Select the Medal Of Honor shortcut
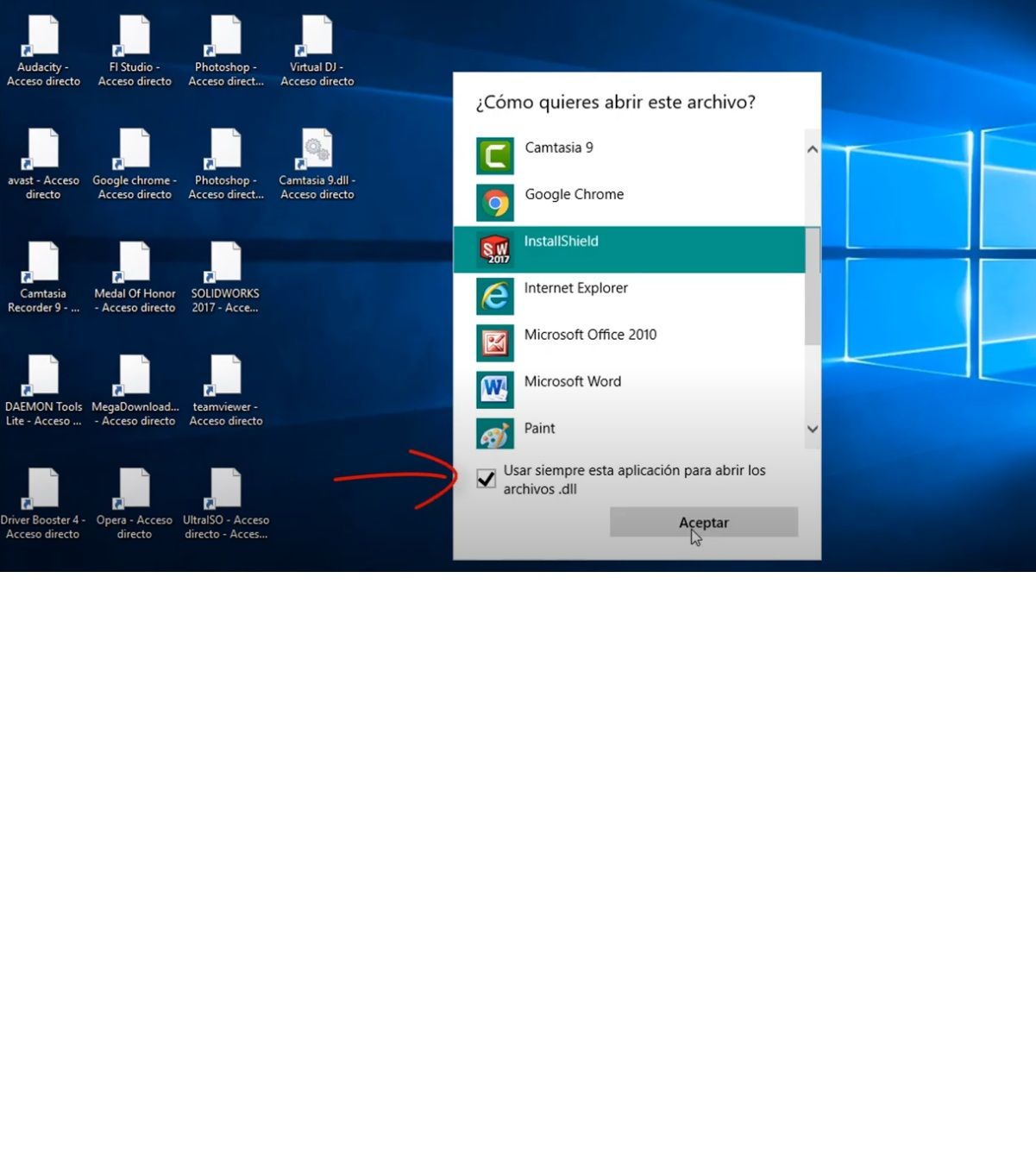Viewport: 1036px width, 1162px height. tap(135, 278)
